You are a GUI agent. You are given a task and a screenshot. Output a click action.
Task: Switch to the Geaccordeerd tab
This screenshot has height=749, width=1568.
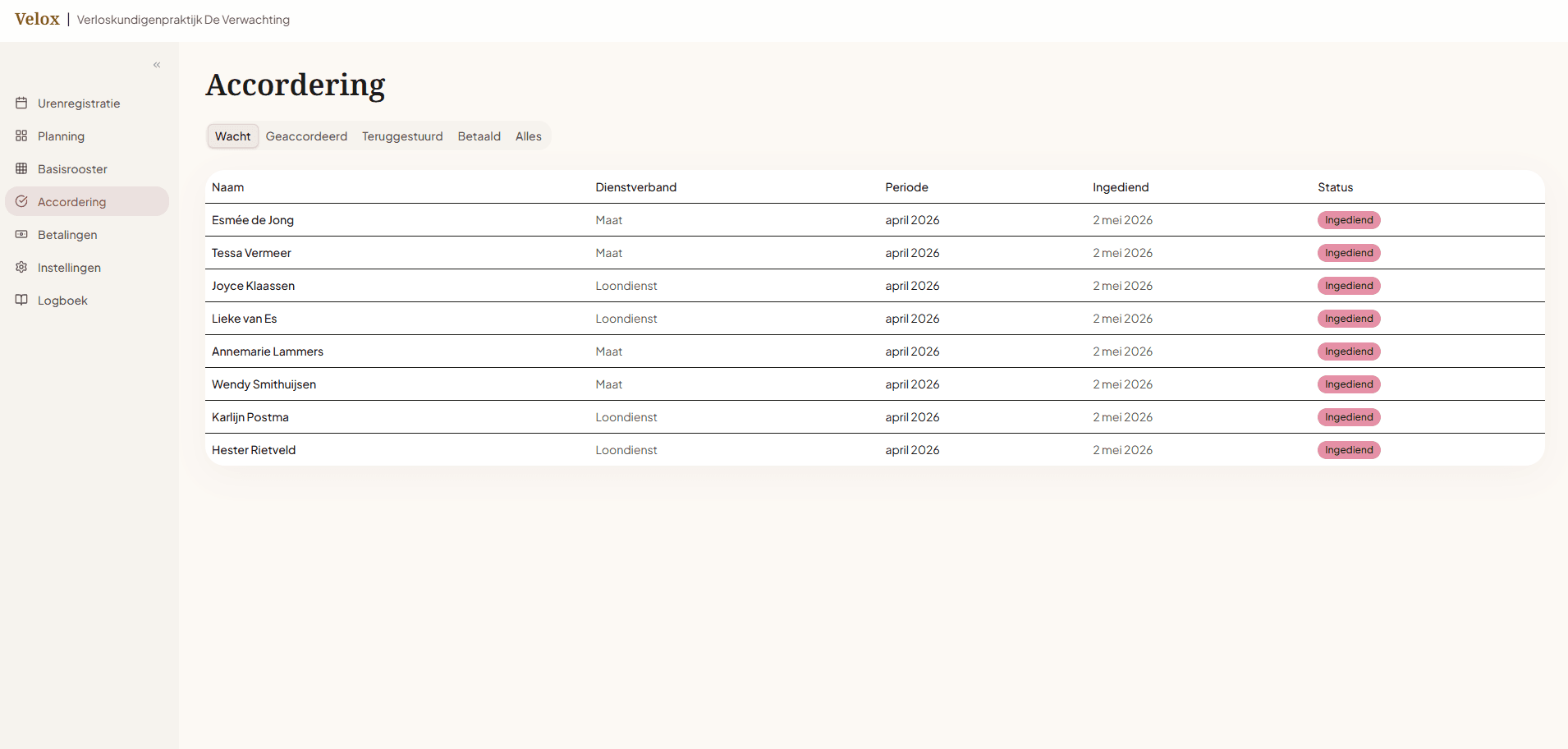pyautogui.click(x=306, y=136)
